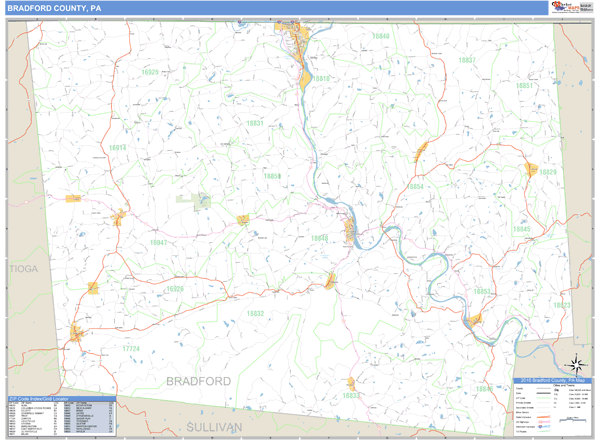600x440 pixels.
Task: Click the large BRADFORD county label
Action: click(x=199, y=381)
